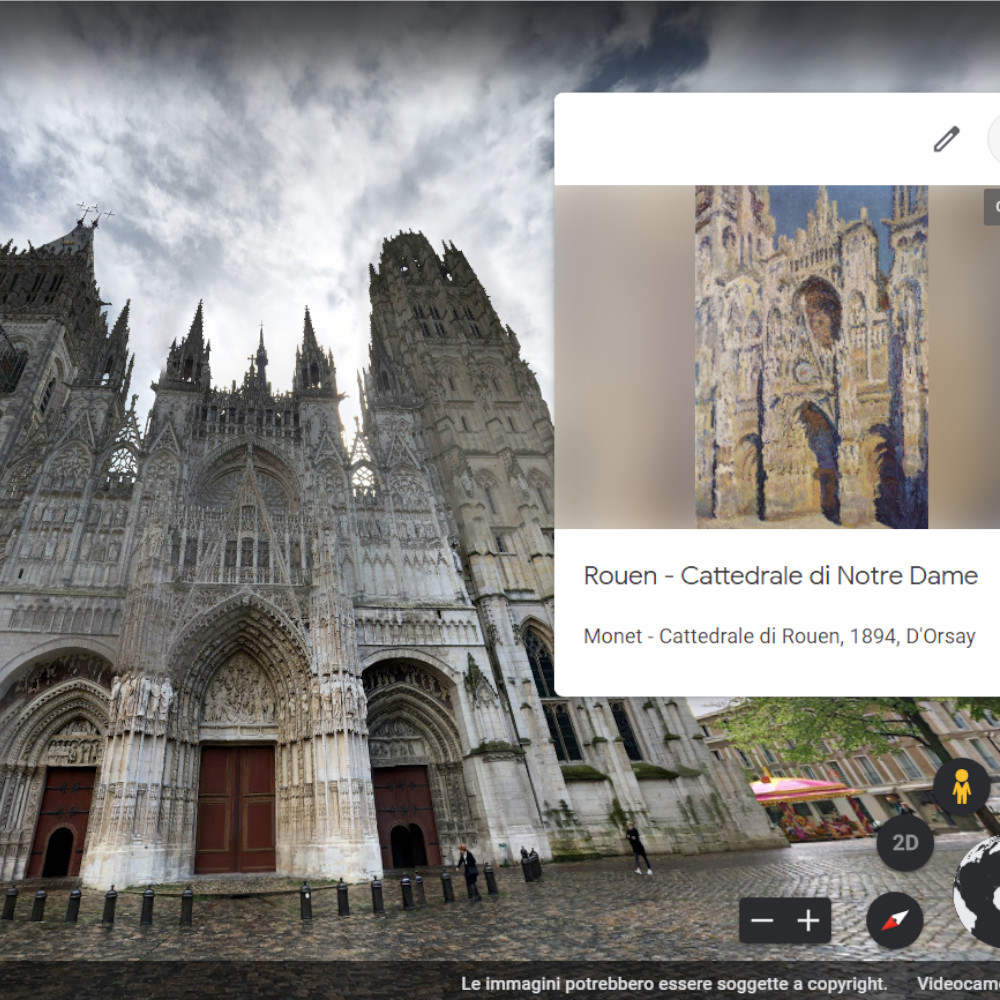Open the Monet cathedral painting image
This screenshot has height=1000, width=1000.
811,357
